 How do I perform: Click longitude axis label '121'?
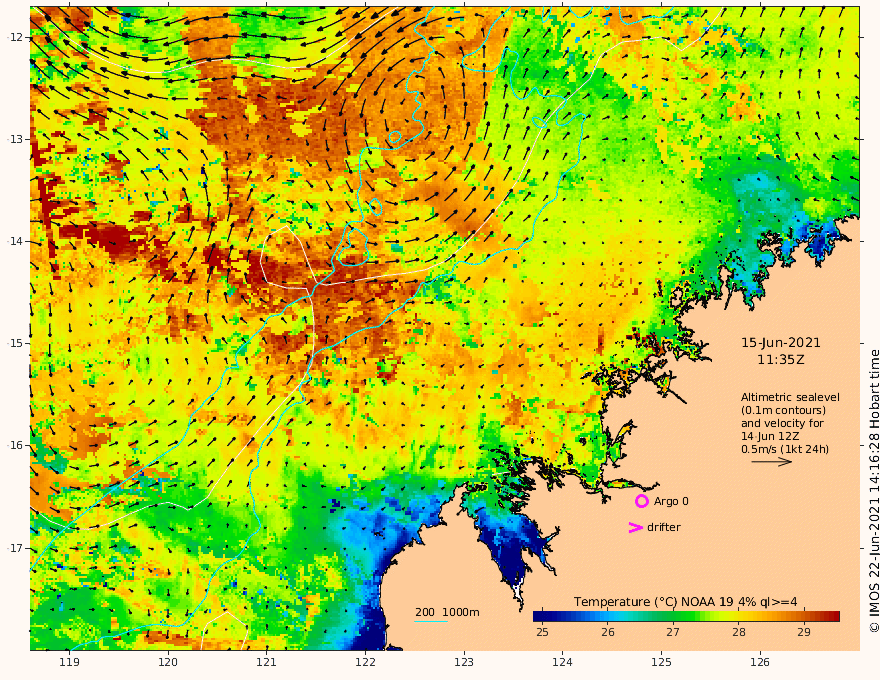click(x=267, y=663)
